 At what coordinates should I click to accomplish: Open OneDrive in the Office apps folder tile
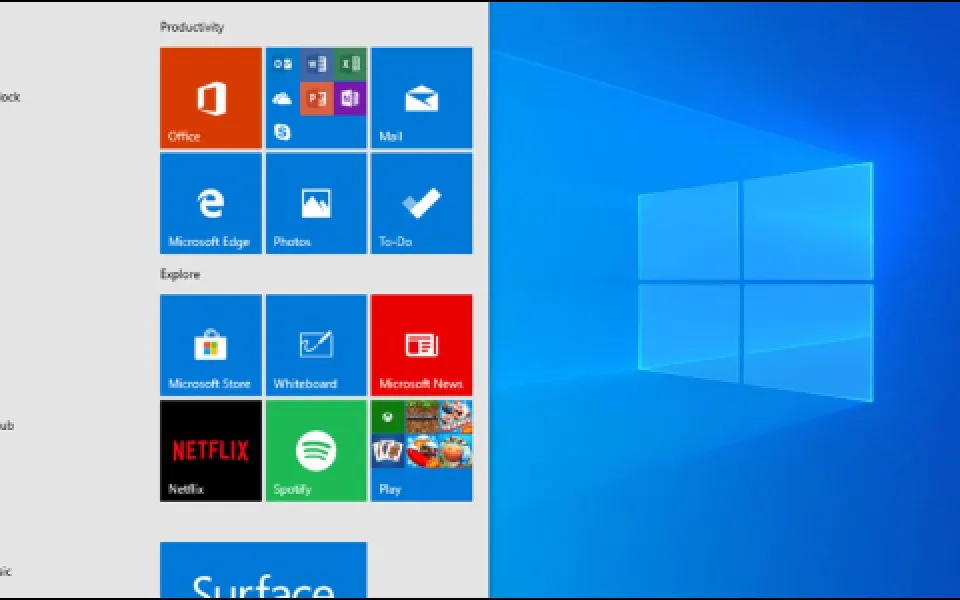(x=282, y=98)
